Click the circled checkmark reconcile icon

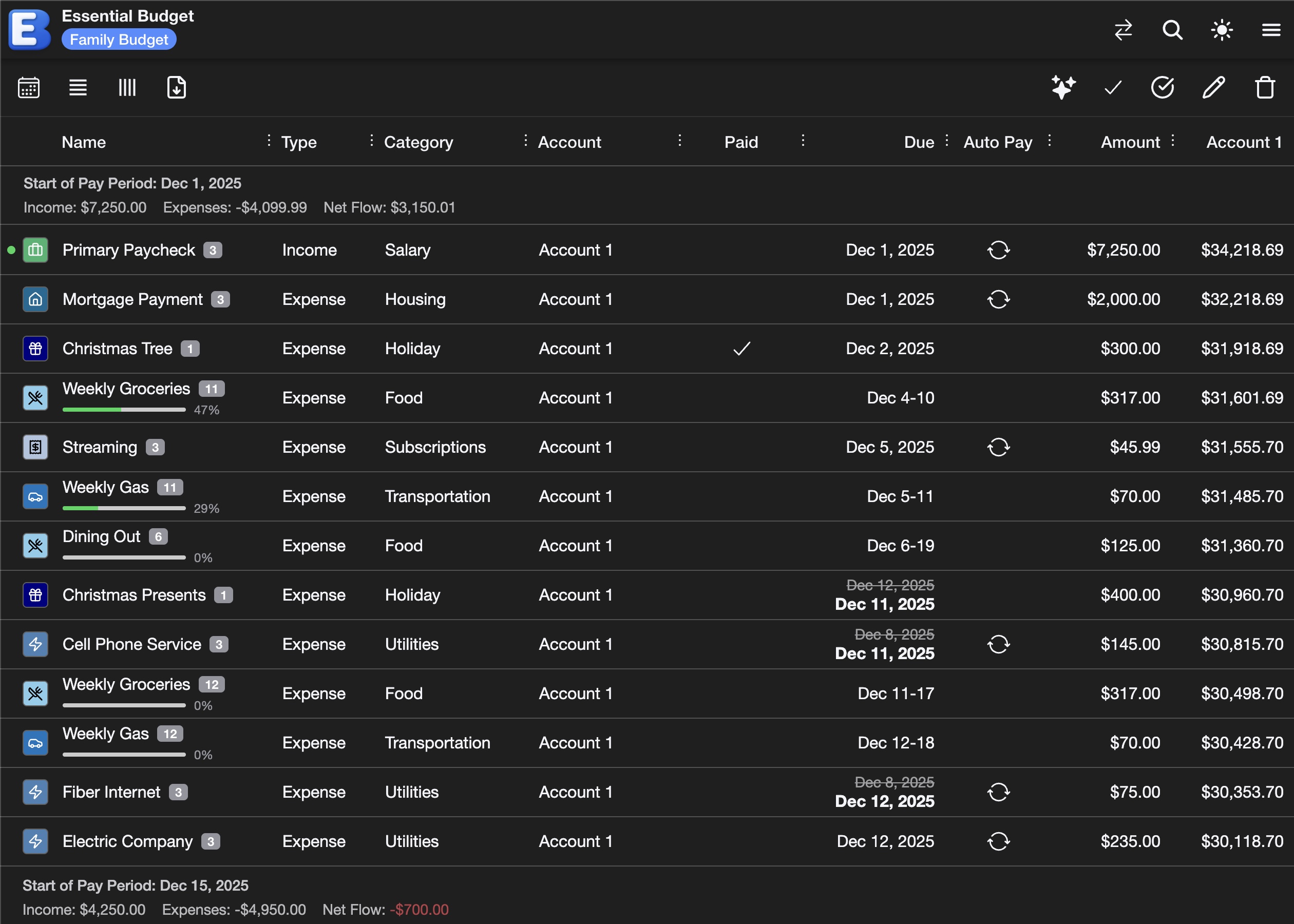tap(1162, 88)
